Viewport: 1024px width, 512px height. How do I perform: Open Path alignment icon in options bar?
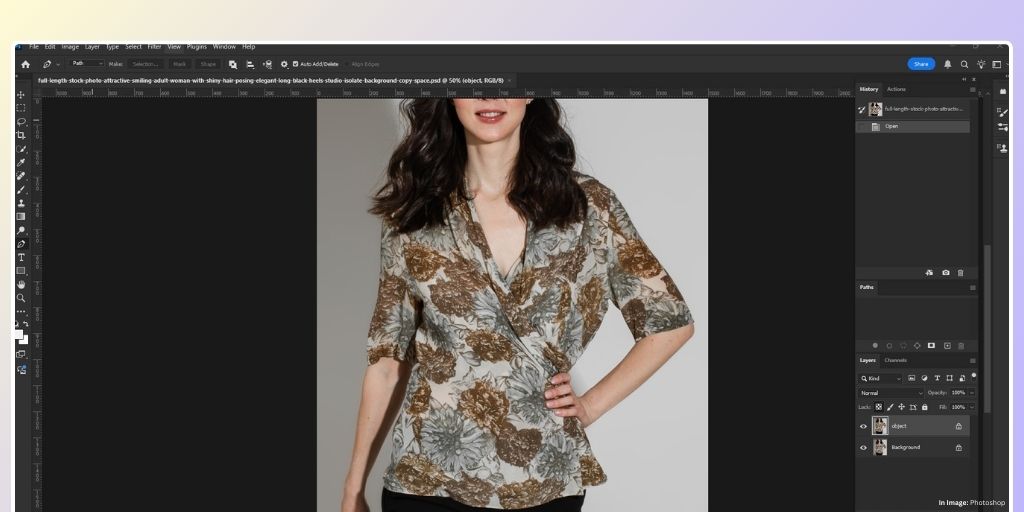(x=250, y=64)
